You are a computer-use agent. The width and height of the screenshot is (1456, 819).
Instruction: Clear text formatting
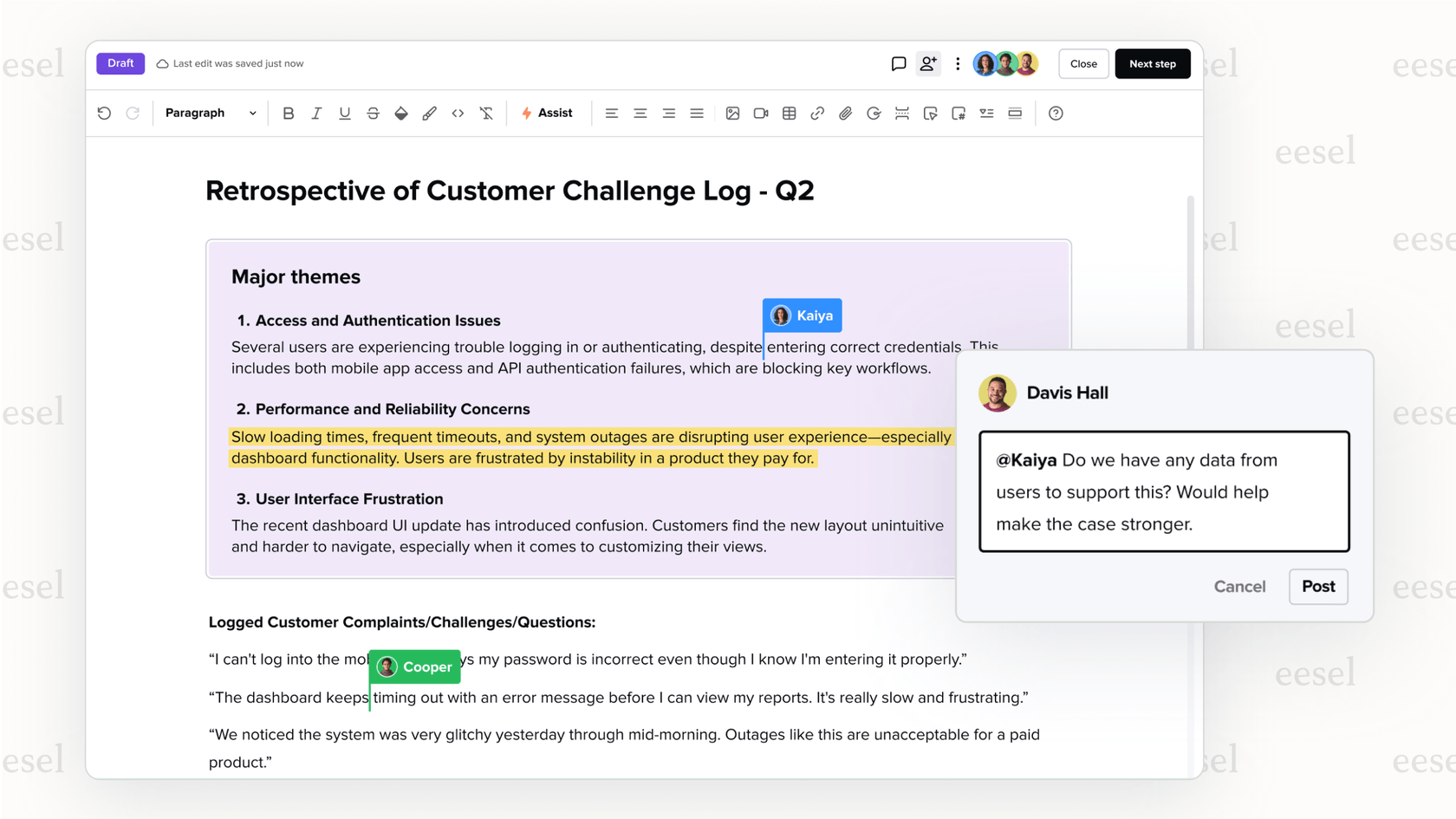[486, 113]
